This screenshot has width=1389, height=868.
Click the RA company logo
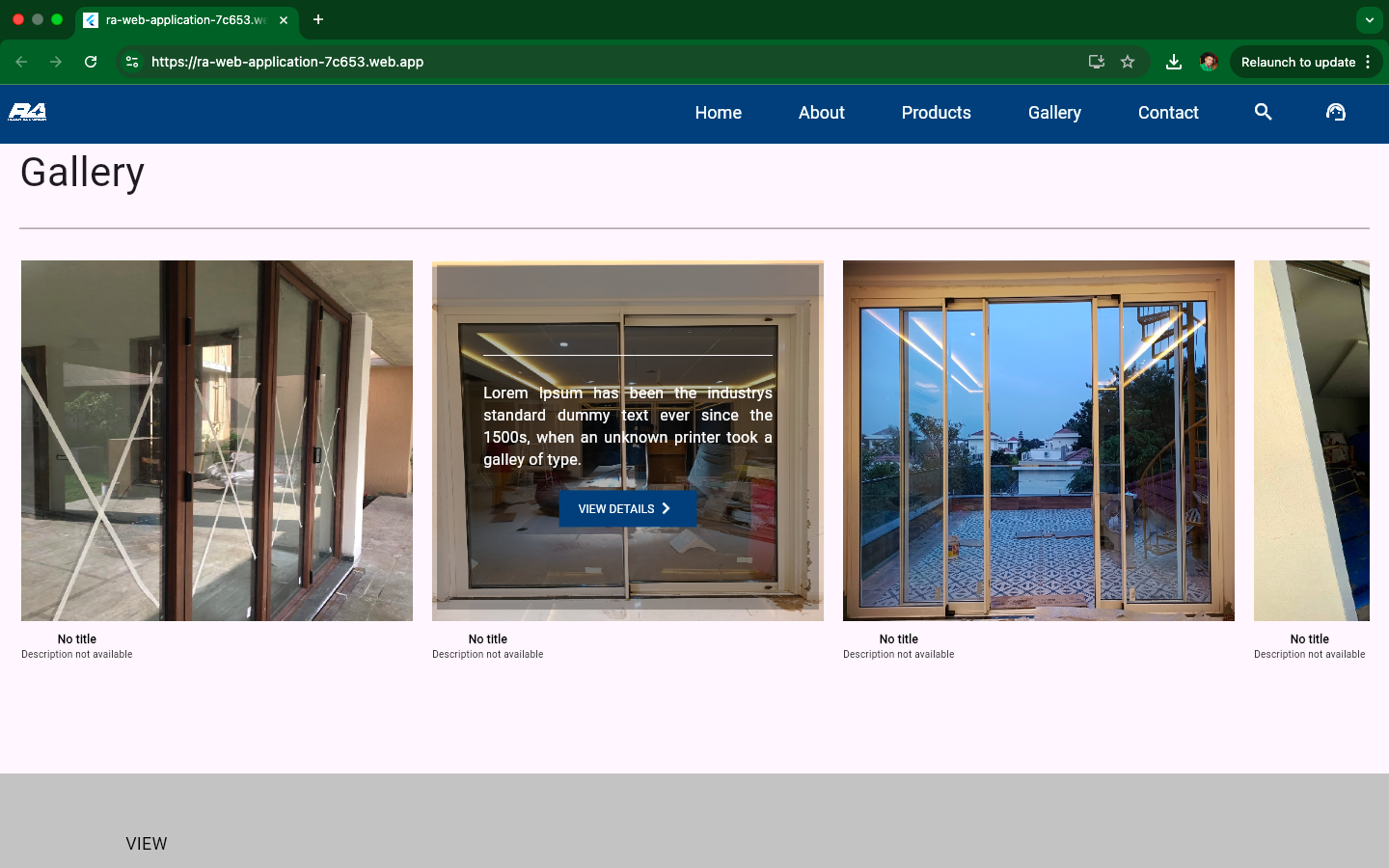[28, 113]
